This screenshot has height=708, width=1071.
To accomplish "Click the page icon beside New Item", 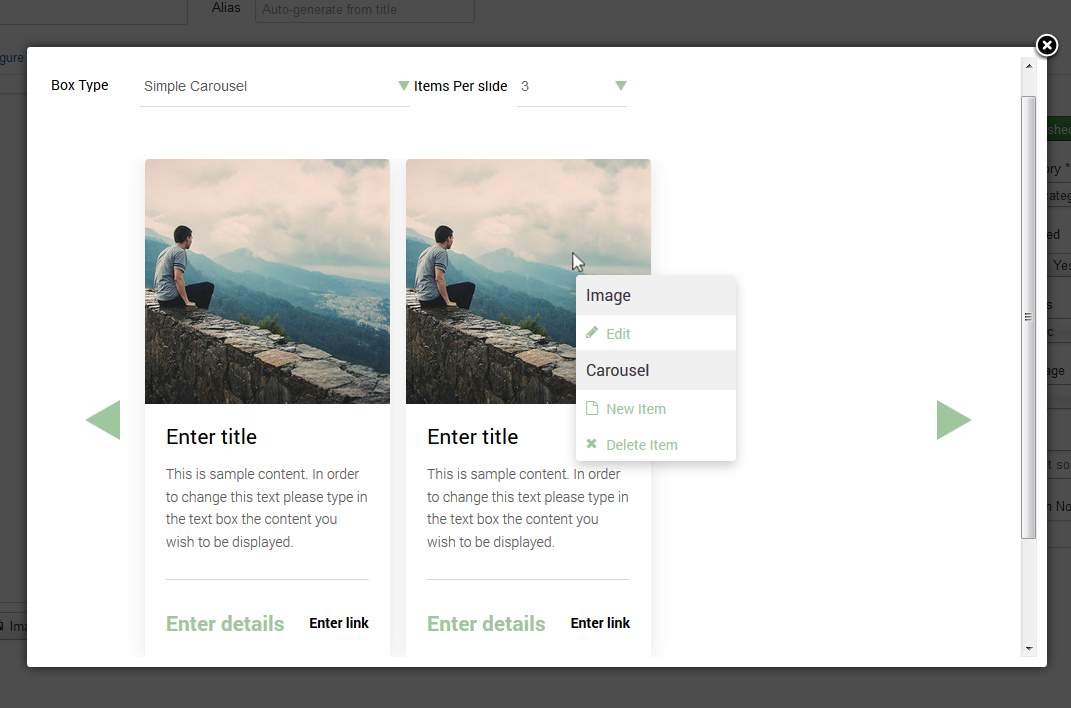I will (x=592, y=408).
